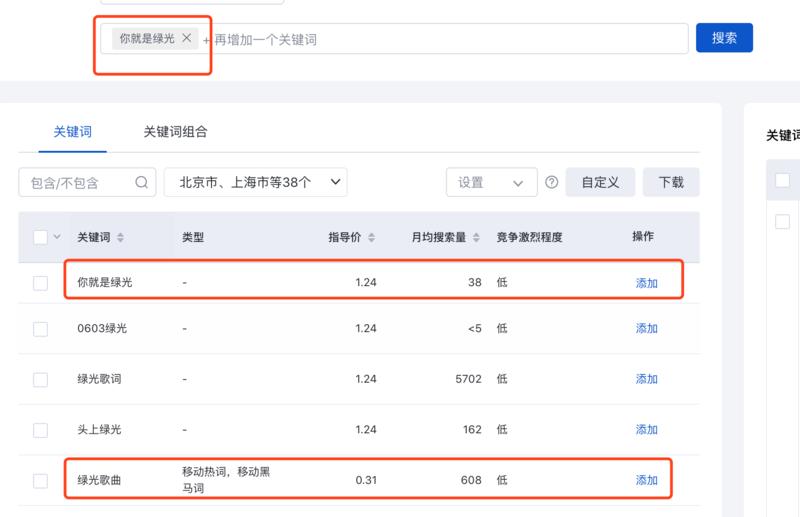Expand the arrow beside select-all checkbox
The height and width of the screenshot is (517, 800).
[57, 237]
